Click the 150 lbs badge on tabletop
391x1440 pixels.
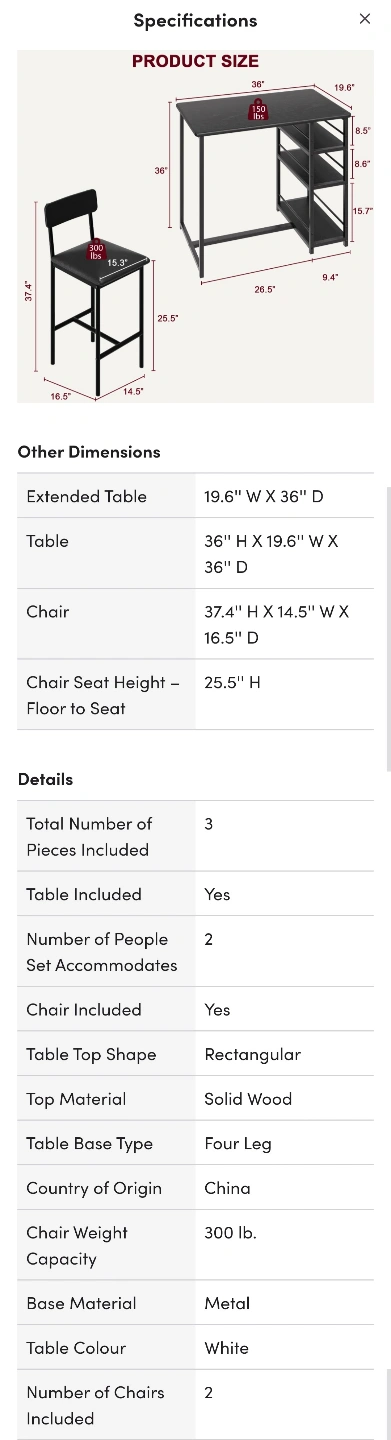[x=259, y=111]
